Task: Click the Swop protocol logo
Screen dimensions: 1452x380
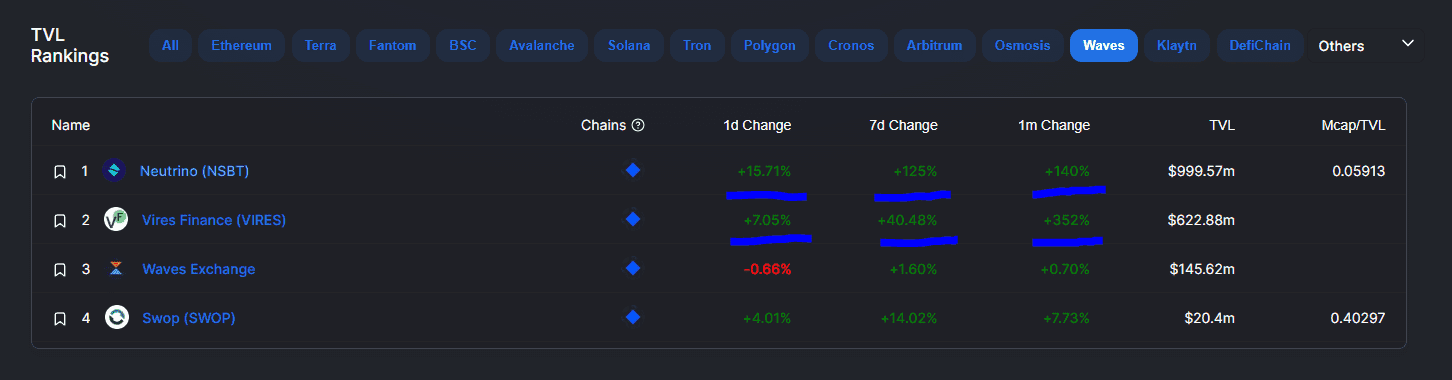Action: (x=116, y=318)
